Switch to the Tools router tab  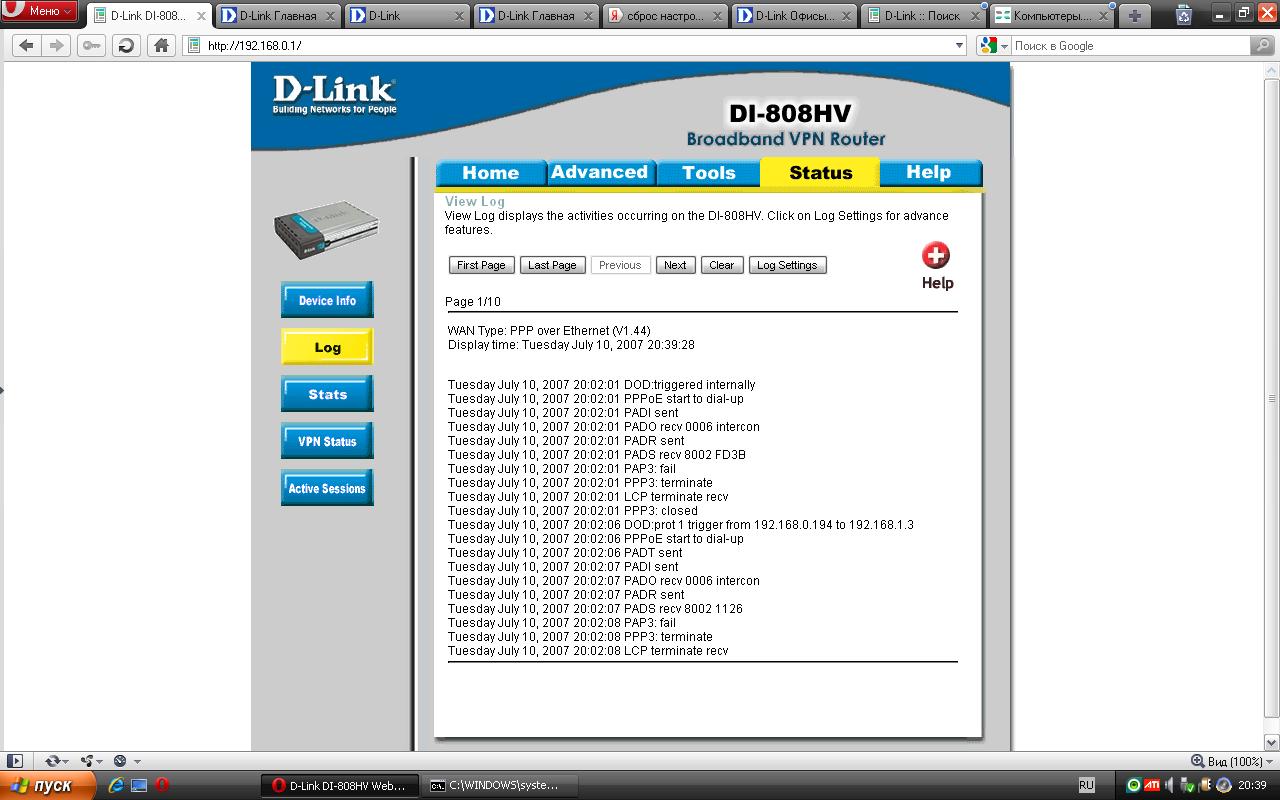click(x=709, y=173)
